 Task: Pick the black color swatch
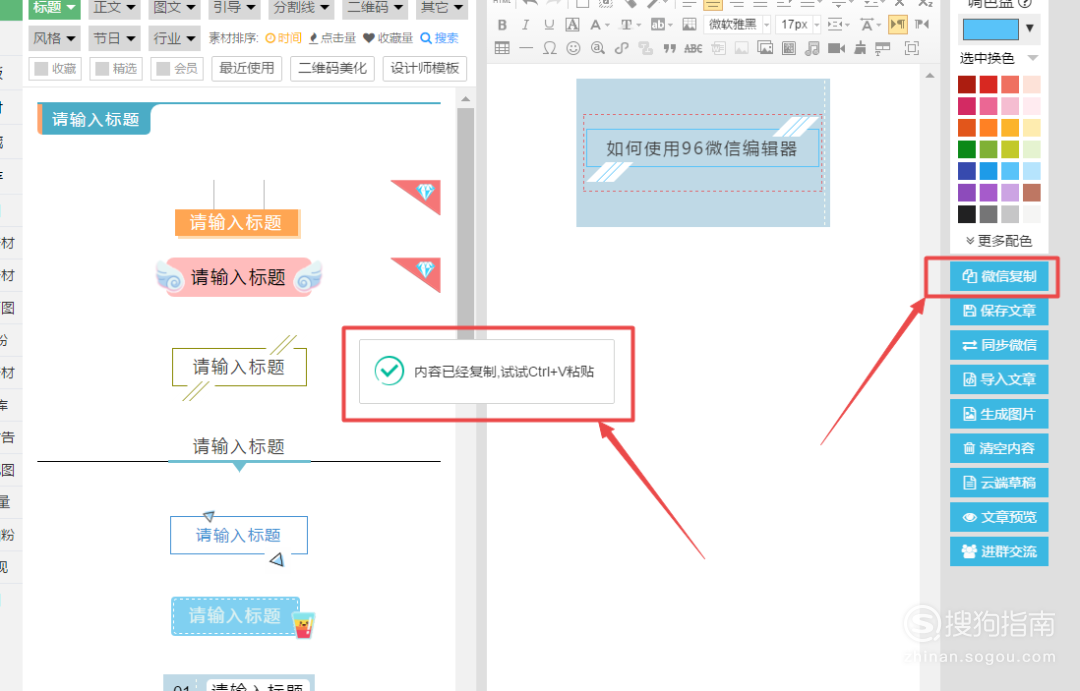966,214
